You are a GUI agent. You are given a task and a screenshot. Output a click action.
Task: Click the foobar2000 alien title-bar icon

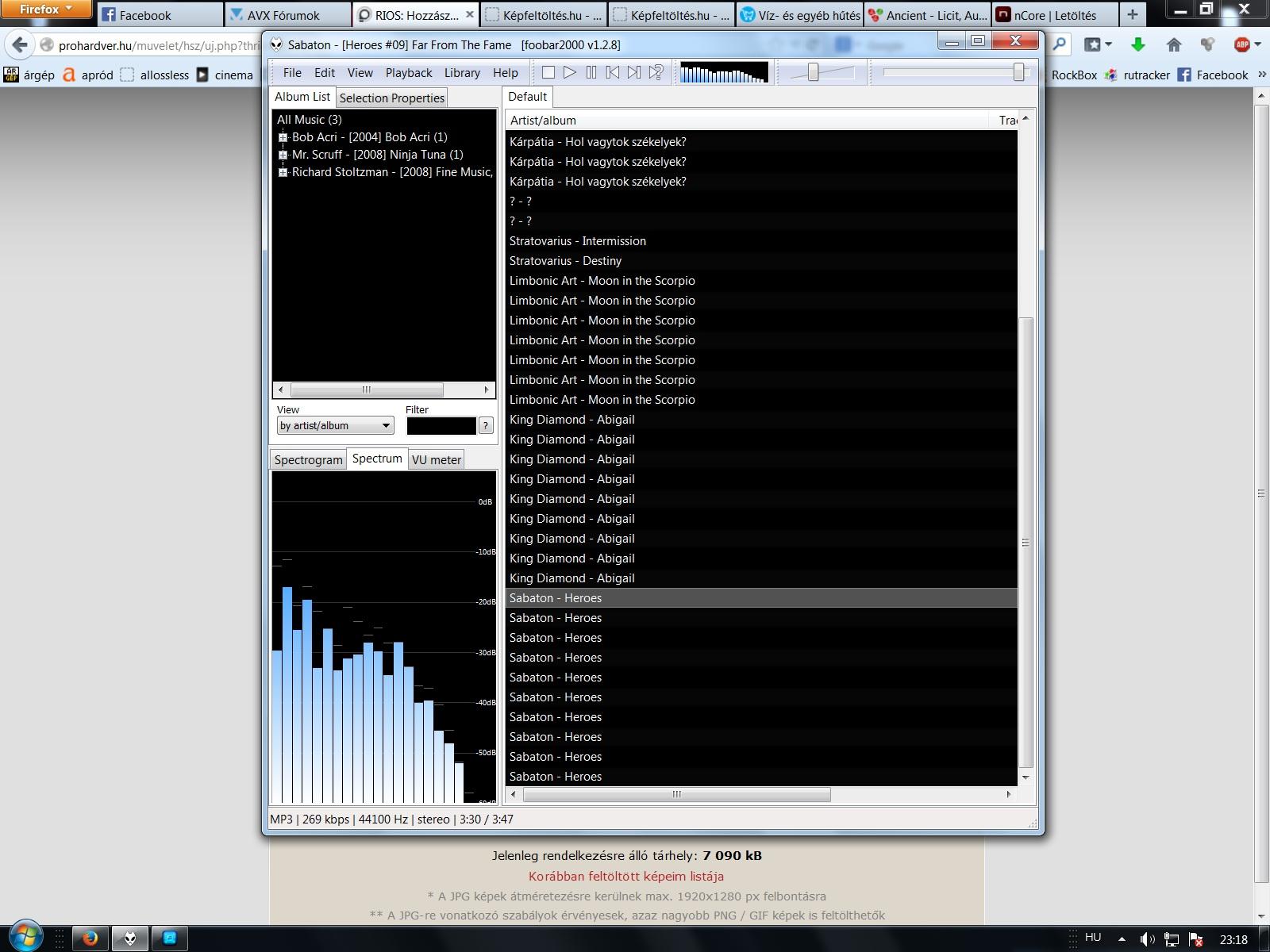(x=276, y=44)
